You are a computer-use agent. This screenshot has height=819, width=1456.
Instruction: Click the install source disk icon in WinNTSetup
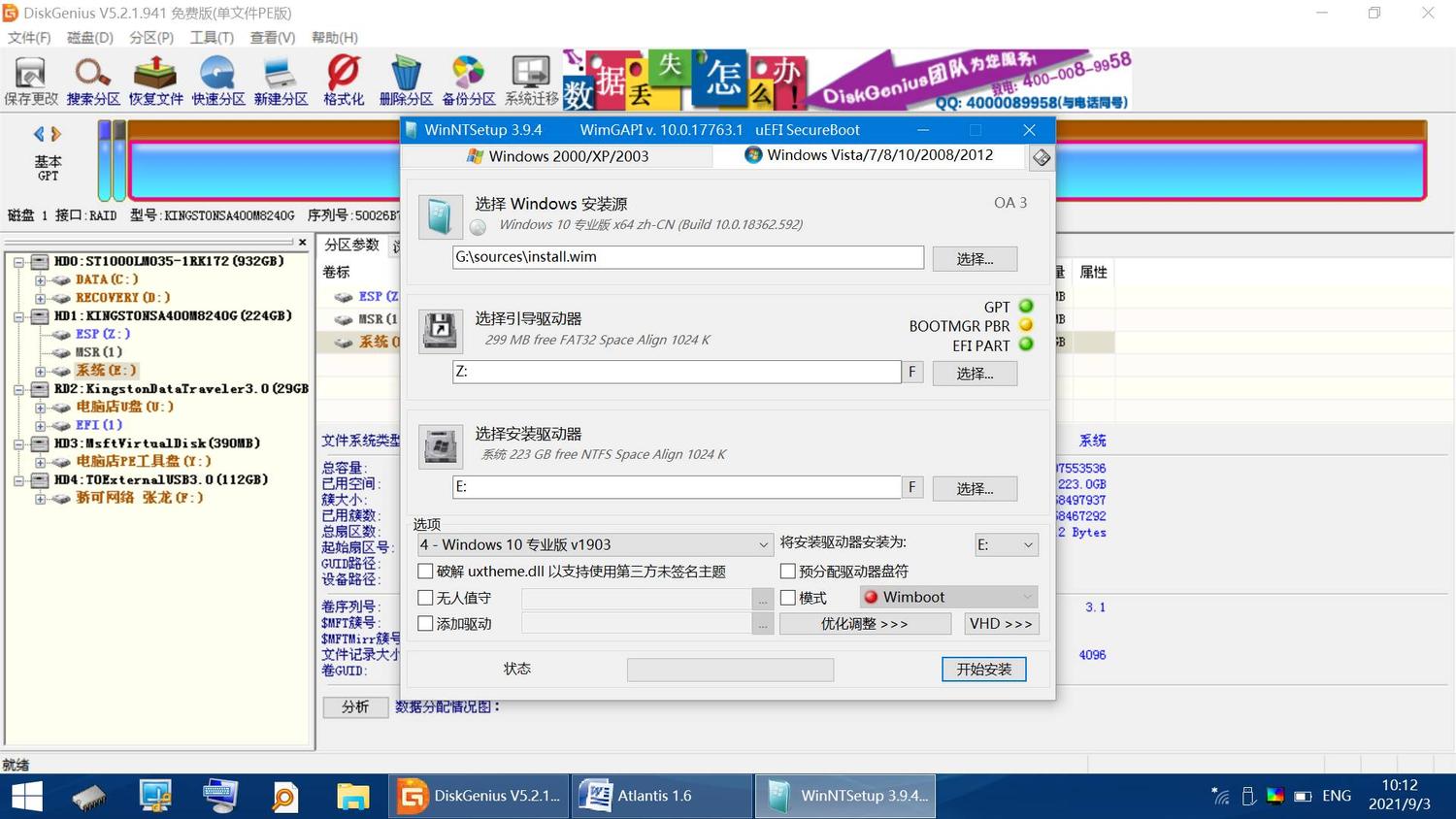tap(440, 215)
